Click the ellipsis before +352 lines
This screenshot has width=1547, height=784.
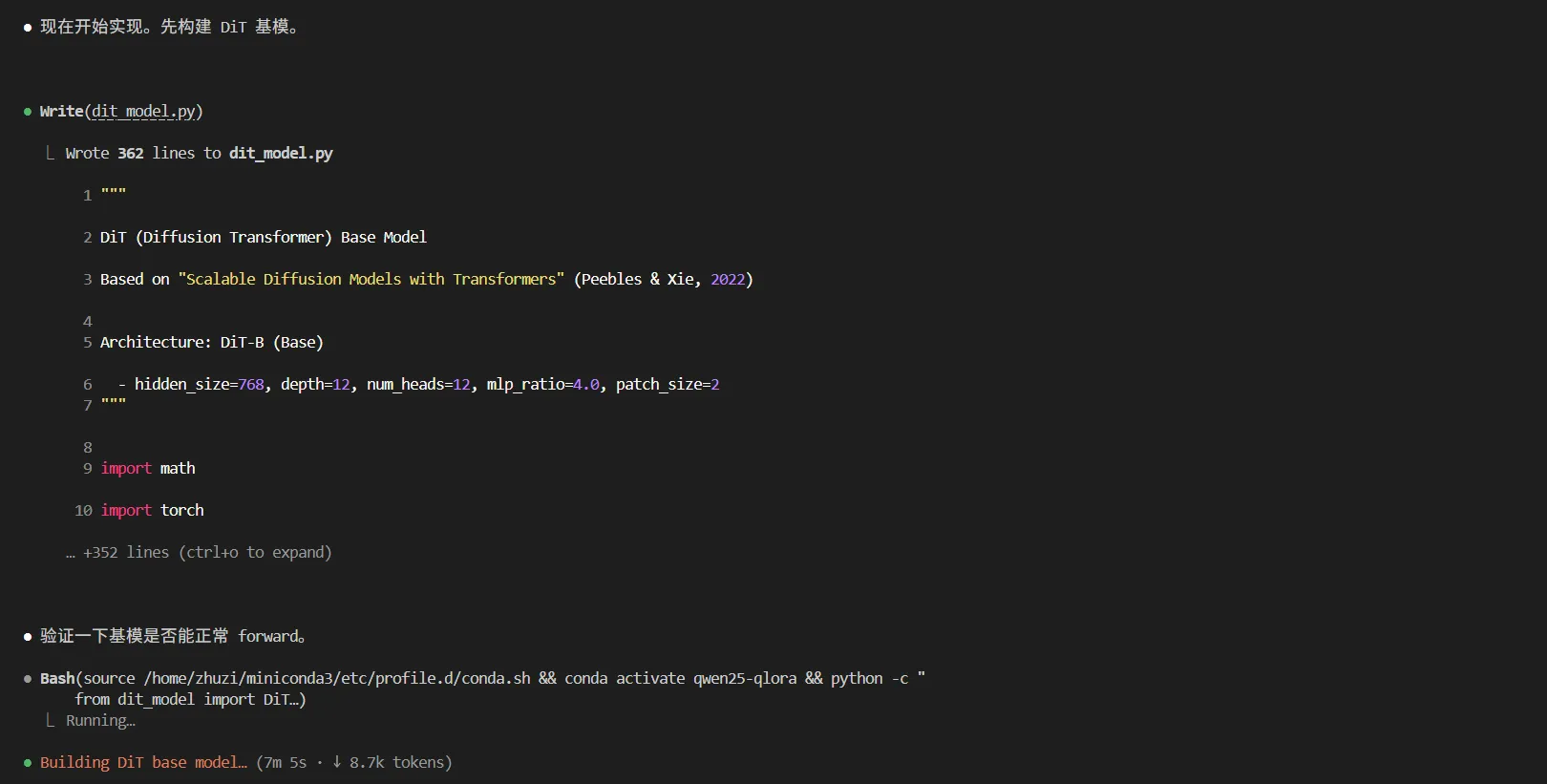[x=70, y=553]
